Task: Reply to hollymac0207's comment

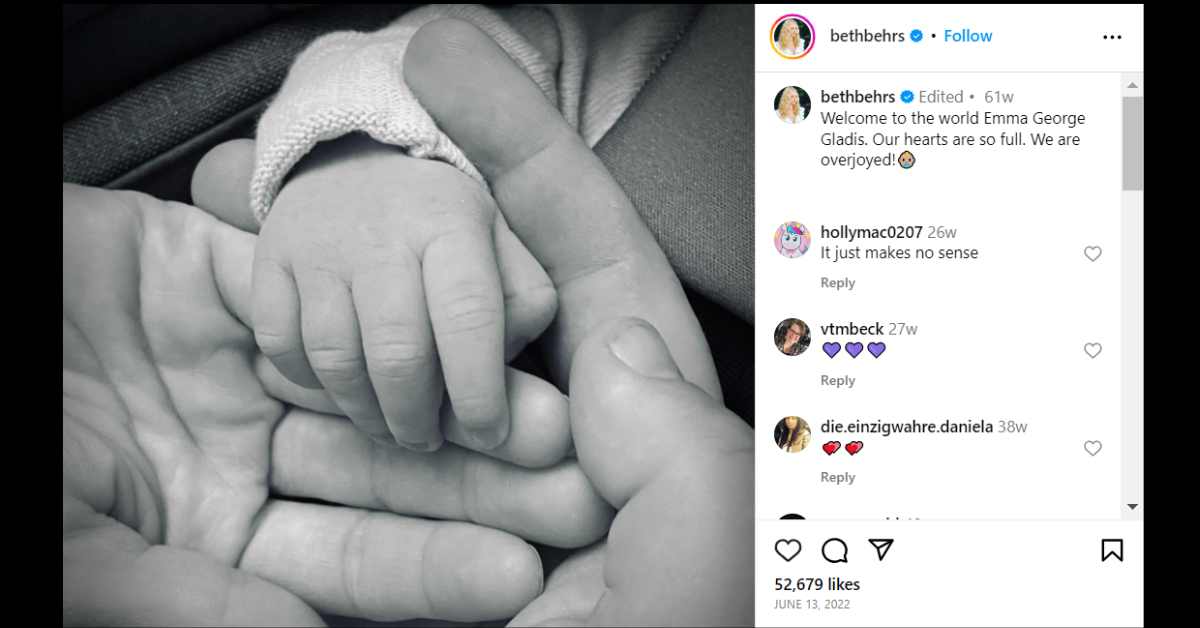Action: (x=838, y=283)
